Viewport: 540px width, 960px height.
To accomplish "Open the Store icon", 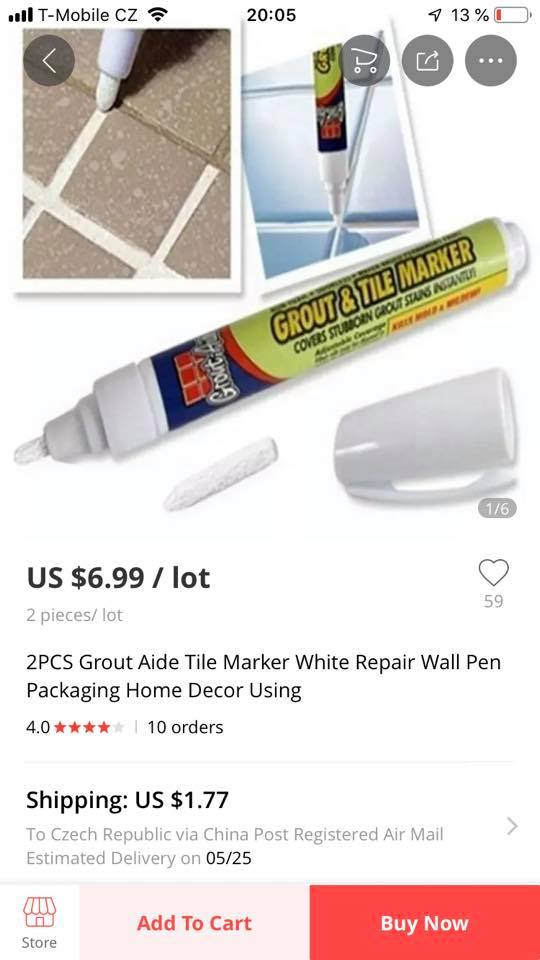I will pyautogui.click(x=40, y=923).
